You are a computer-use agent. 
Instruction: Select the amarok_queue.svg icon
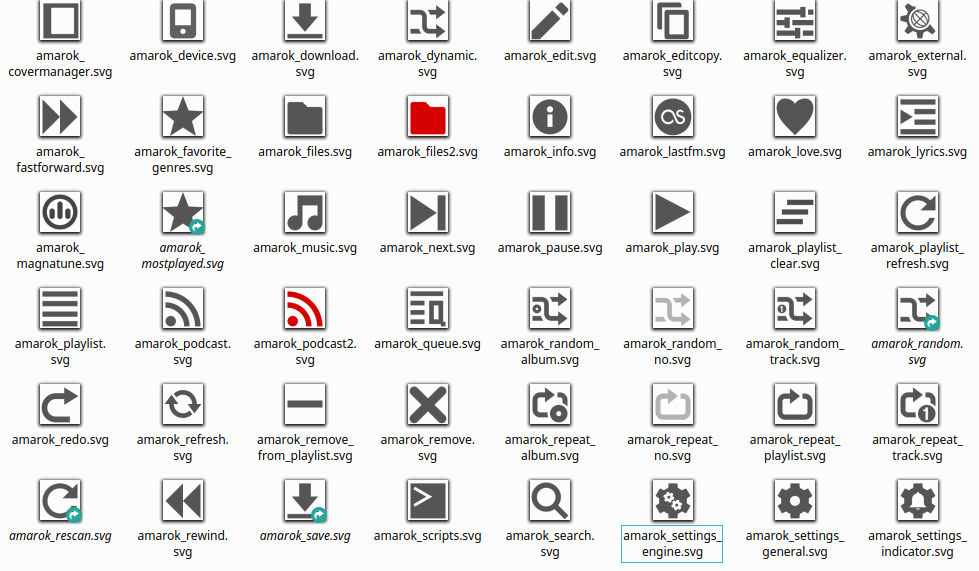[427, 309]
